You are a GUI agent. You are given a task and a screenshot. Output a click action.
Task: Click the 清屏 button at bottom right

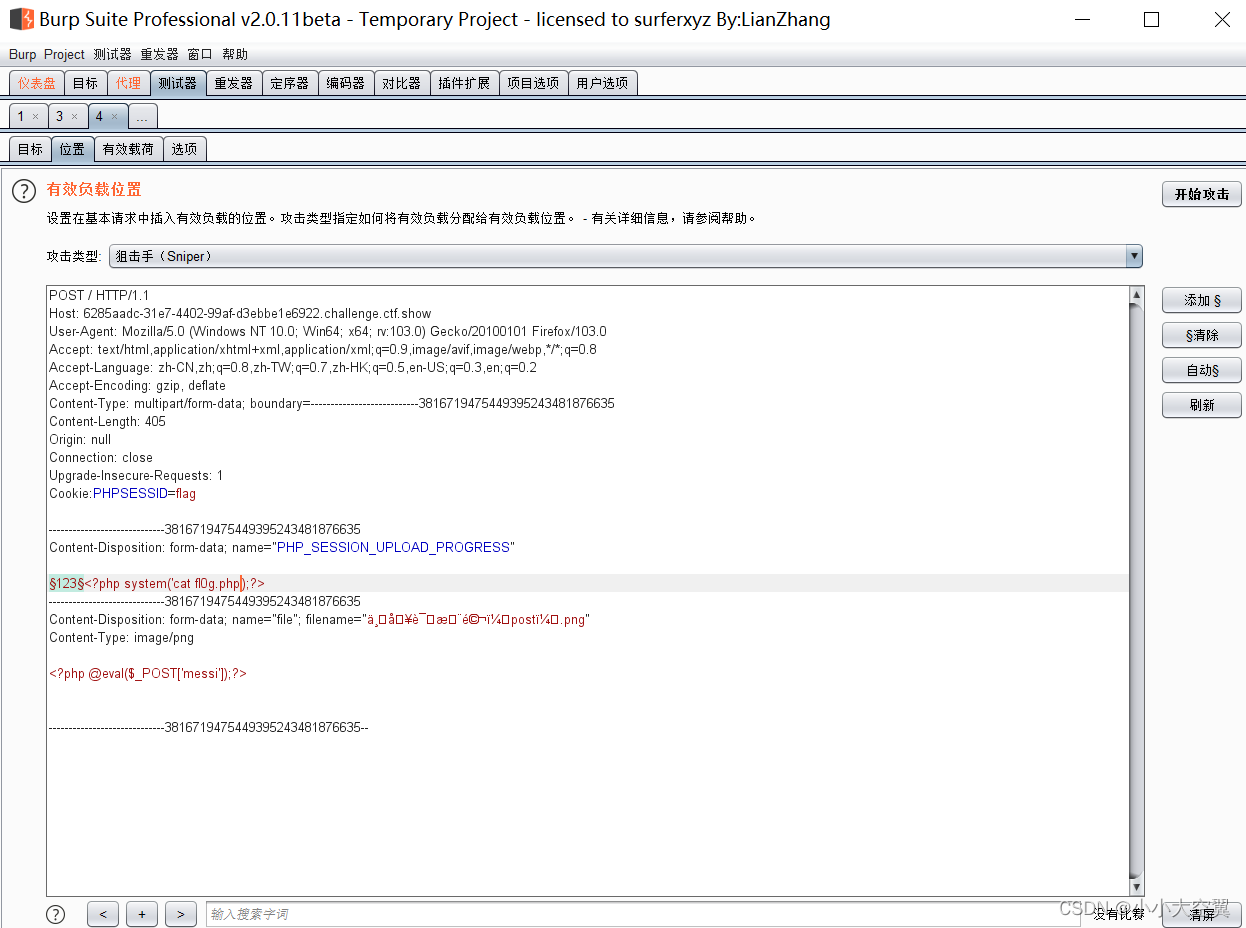click(x=1202, y=914)
